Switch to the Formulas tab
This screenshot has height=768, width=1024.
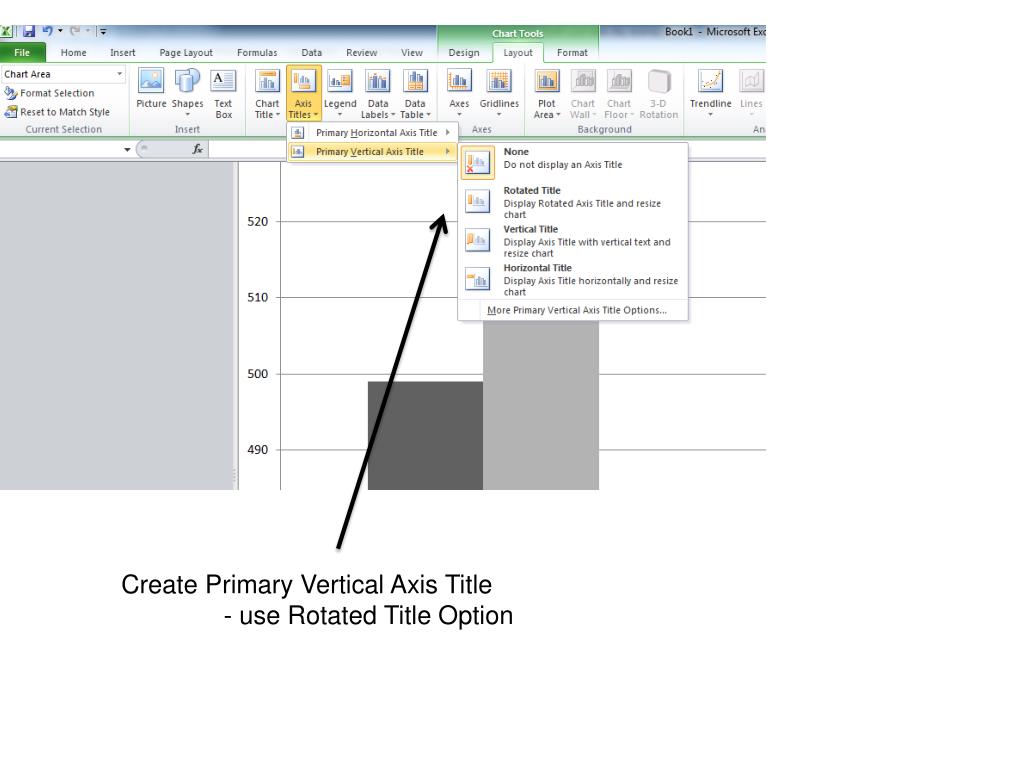pos(257,52)
